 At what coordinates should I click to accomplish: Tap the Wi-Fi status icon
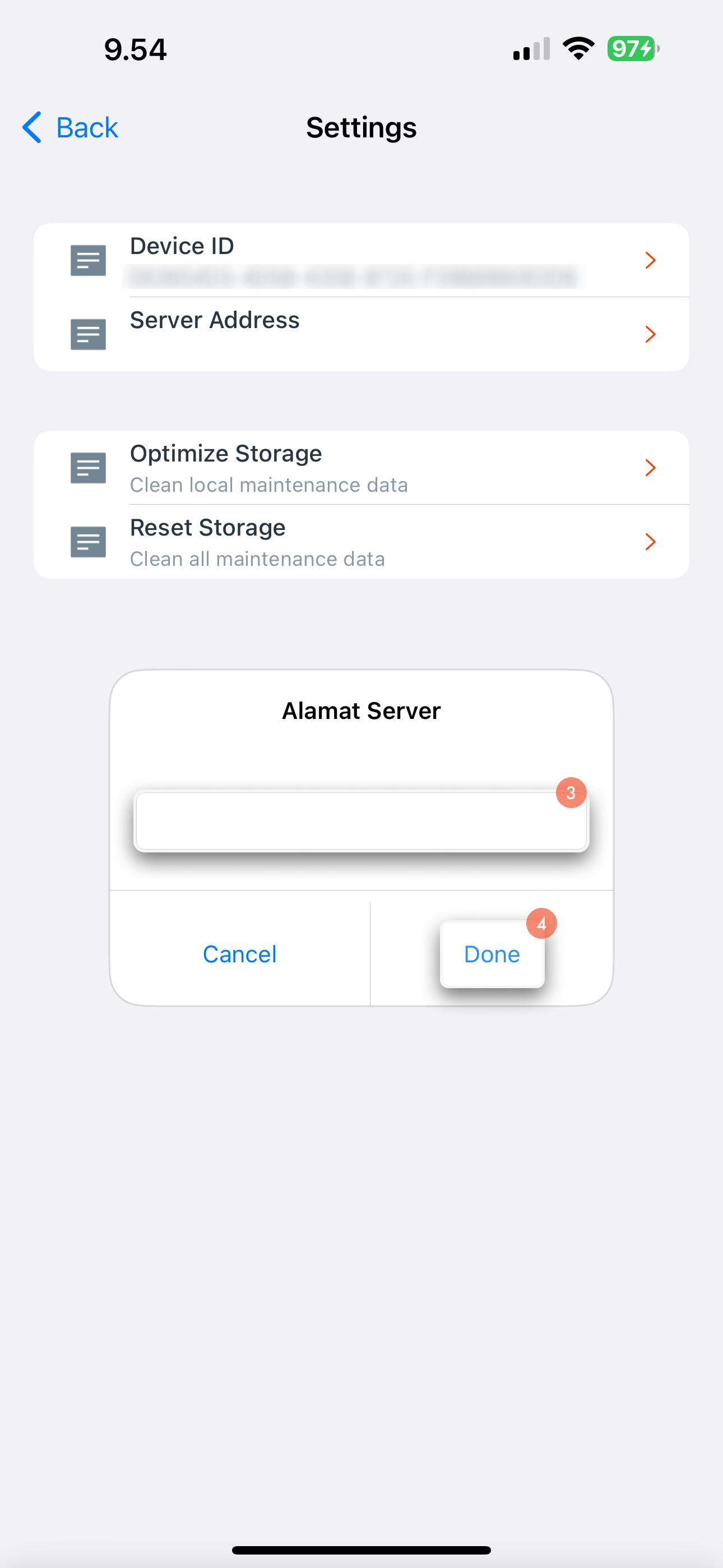click(x=578, y=49)
